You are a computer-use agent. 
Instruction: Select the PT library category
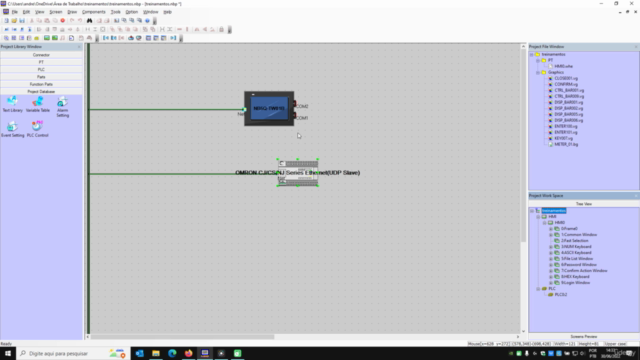tap(41, 62)
